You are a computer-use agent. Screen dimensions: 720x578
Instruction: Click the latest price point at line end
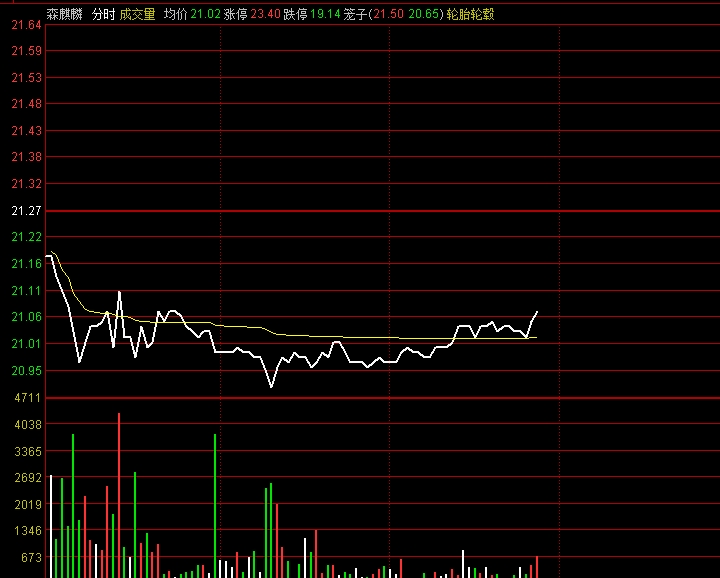[537, 312]
